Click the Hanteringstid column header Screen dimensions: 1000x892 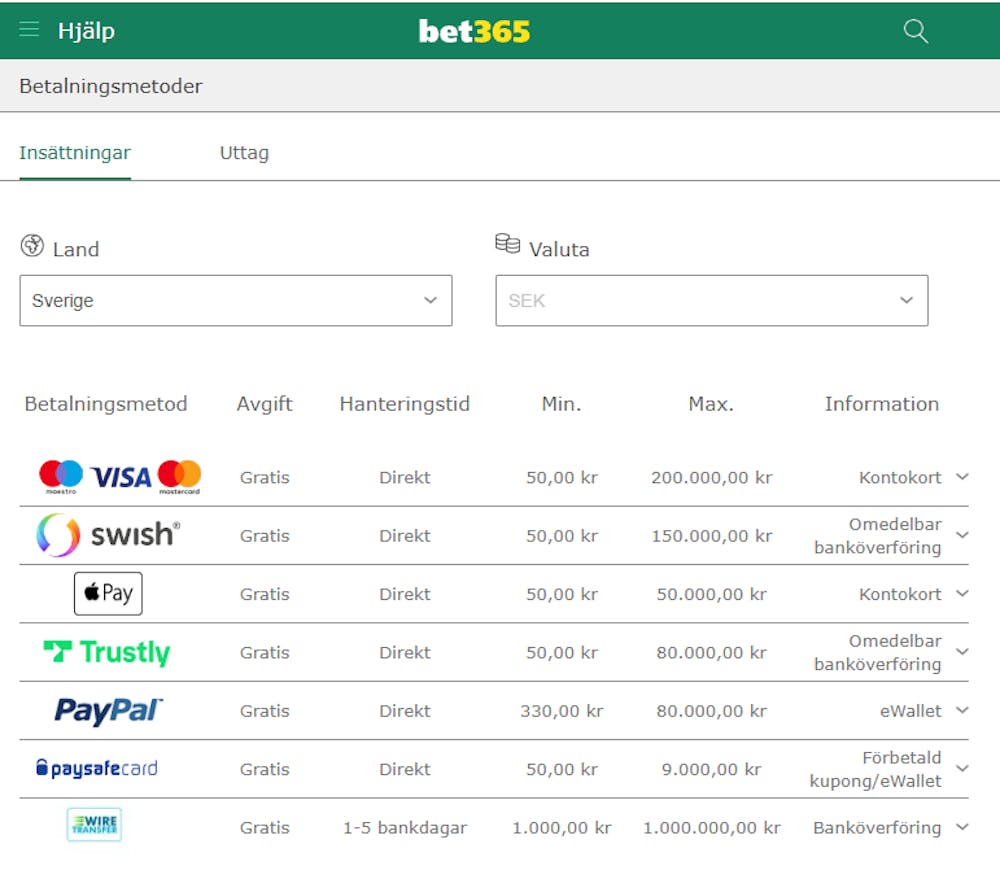(404, 404)
